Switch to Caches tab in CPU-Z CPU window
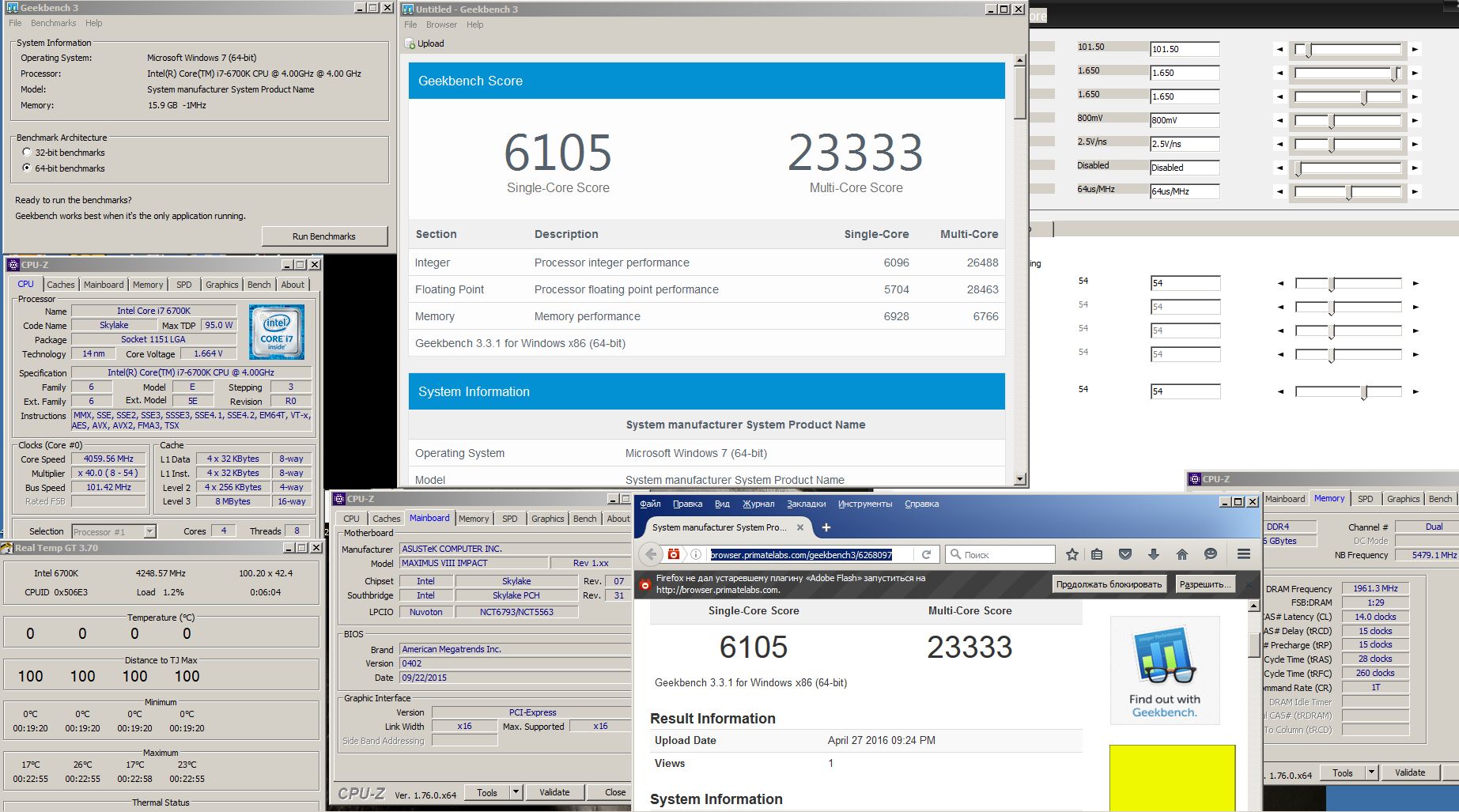 [x=61, y=285]
